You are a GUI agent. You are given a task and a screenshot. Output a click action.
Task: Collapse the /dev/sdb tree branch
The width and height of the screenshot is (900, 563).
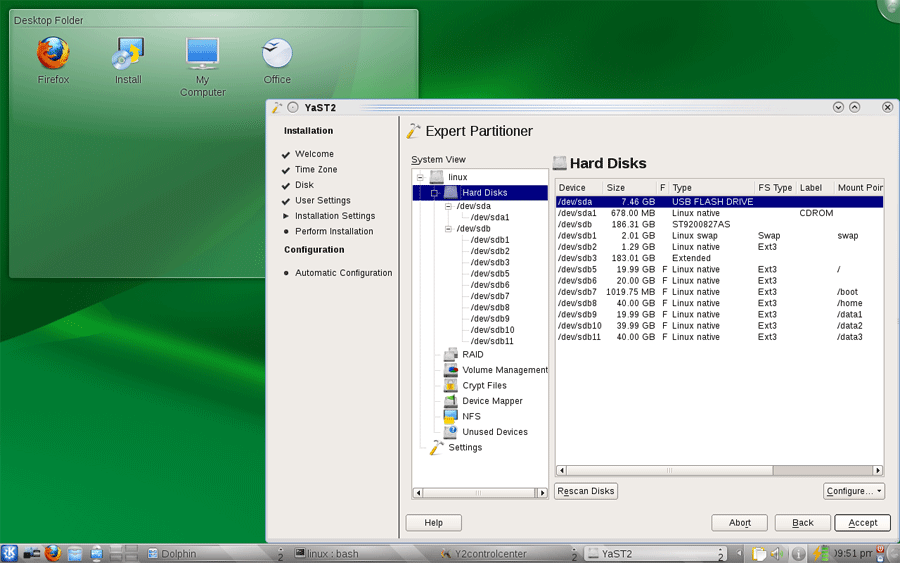[448, 228]
